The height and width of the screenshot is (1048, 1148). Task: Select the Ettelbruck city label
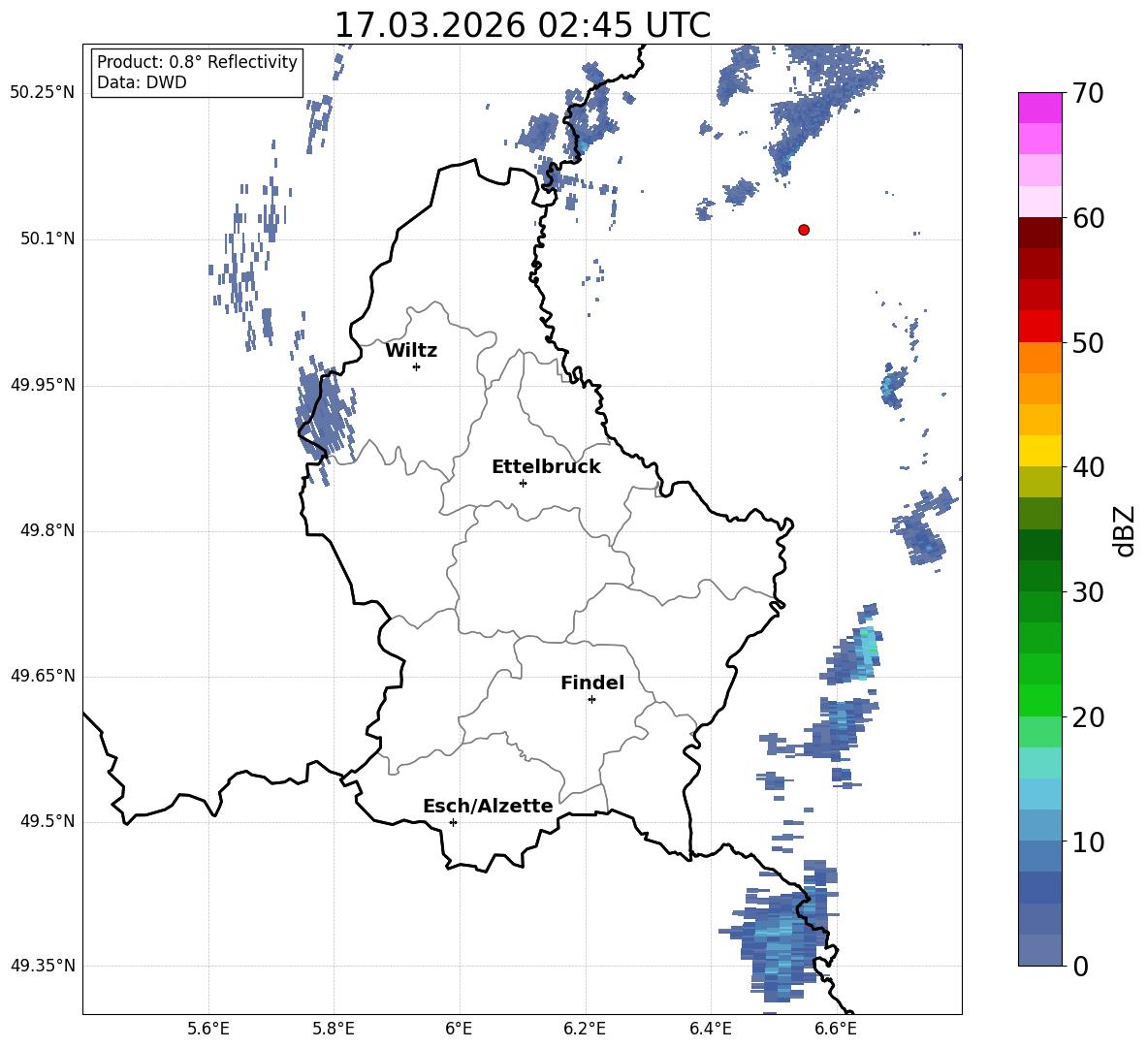(546, 467)
